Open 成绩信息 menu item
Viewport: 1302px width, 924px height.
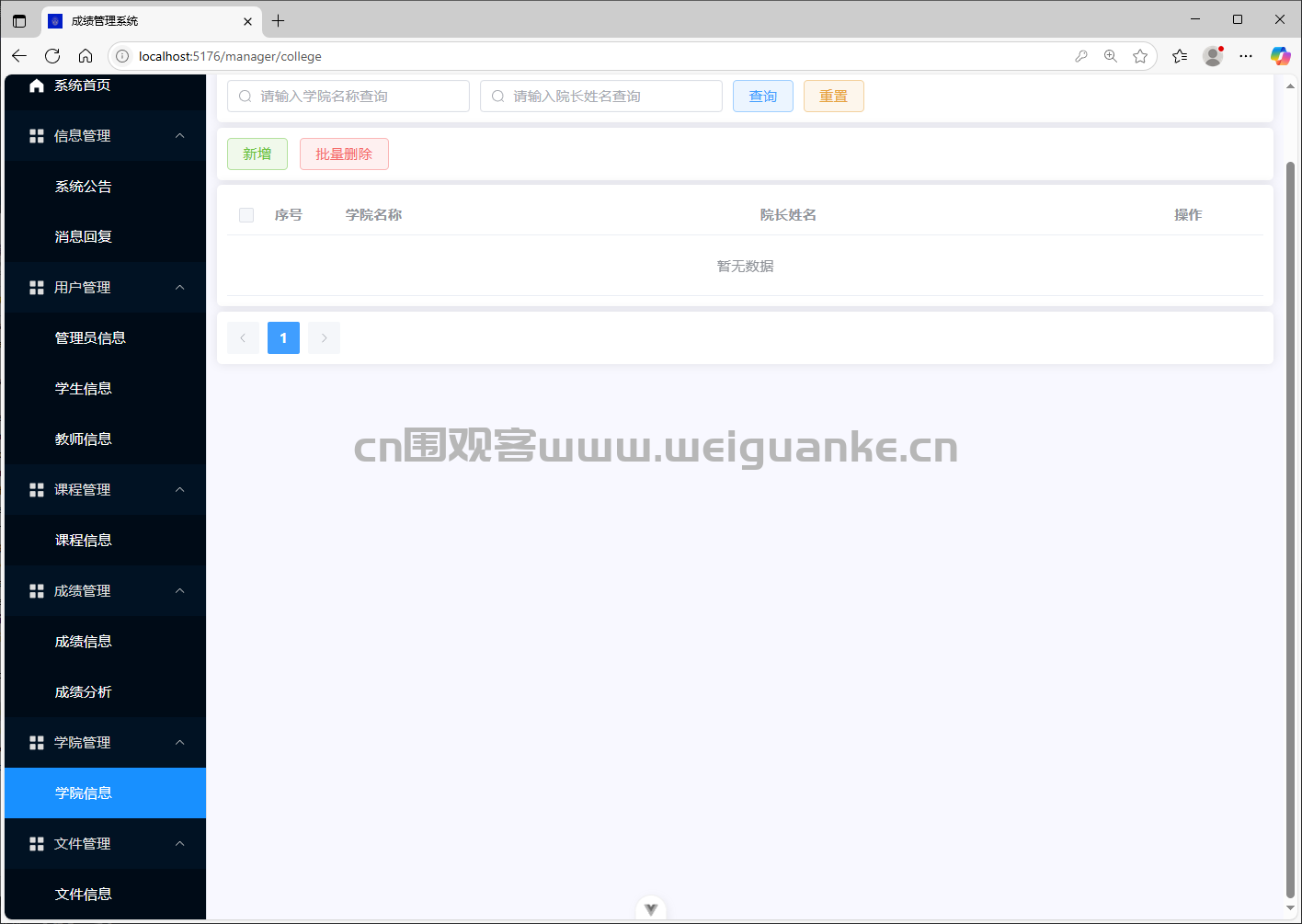(105, 642)
